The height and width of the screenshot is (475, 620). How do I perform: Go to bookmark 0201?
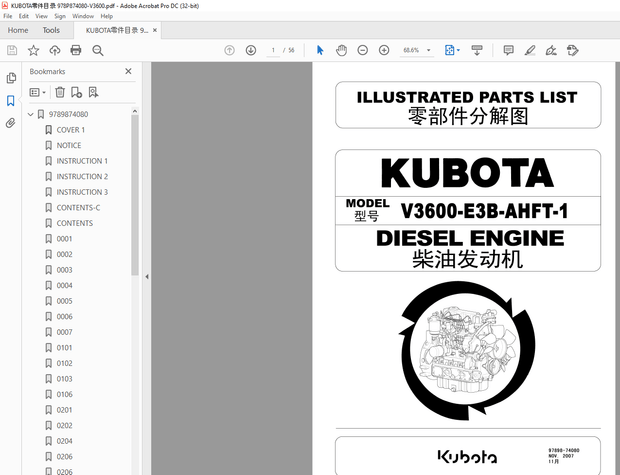(x=64, y=410)
